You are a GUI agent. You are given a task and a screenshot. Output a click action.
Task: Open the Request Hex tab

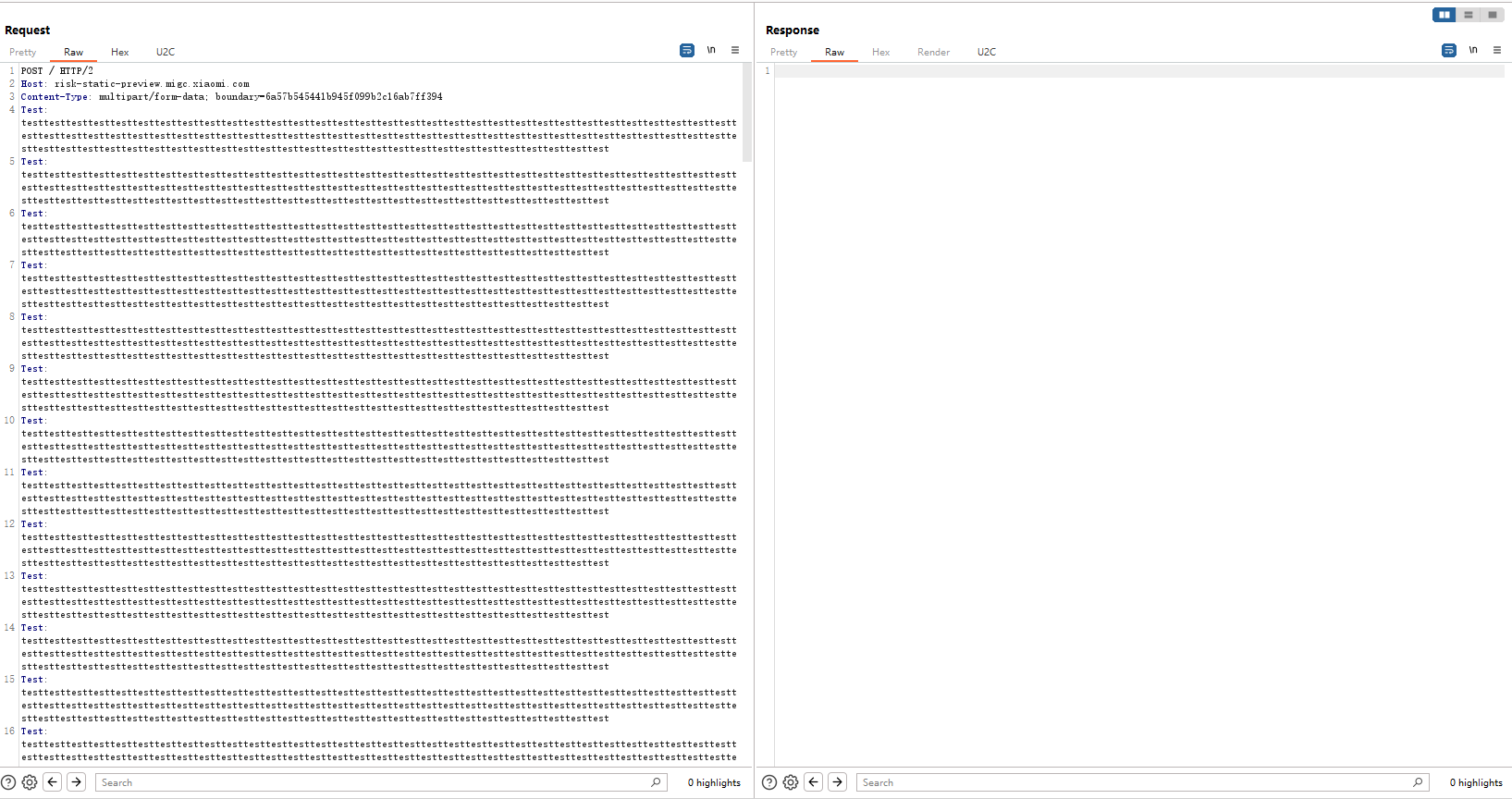click(x=120, y=52)
